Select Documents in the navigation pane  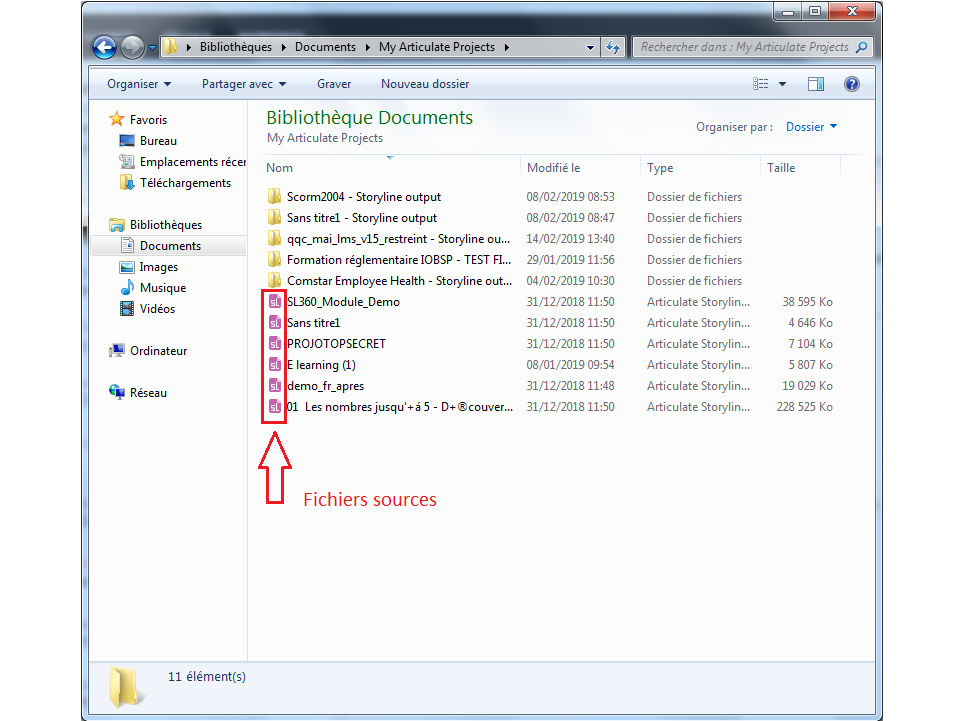click(x=170, y=245)
